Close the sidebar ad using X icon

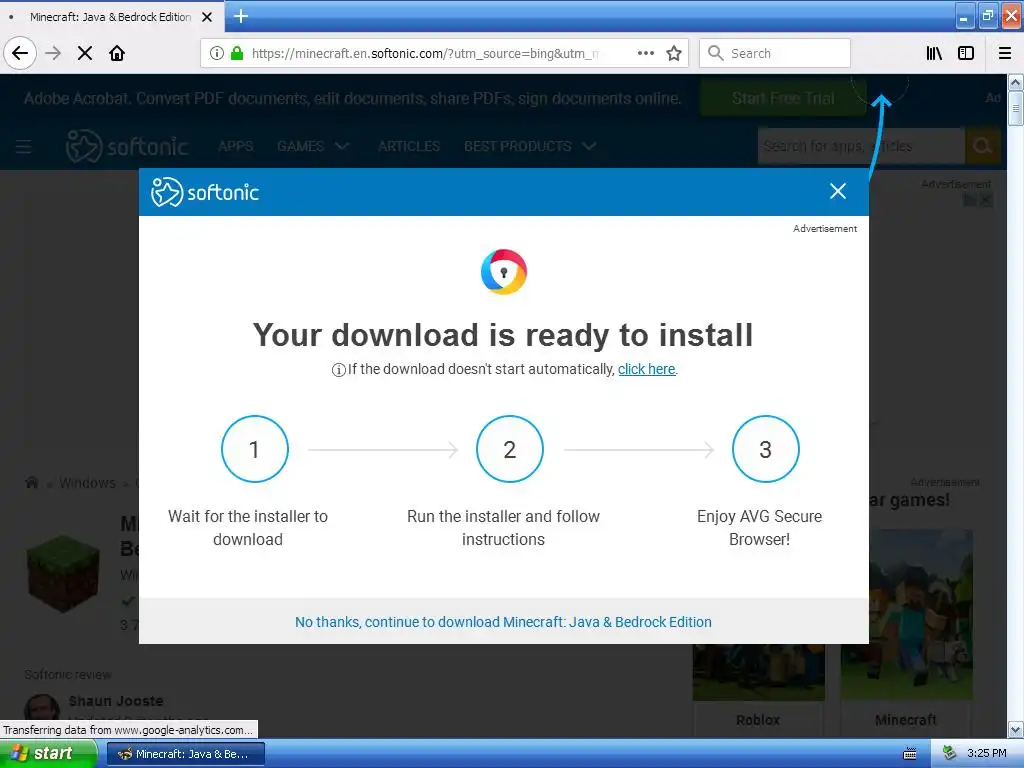click(986, 200)
